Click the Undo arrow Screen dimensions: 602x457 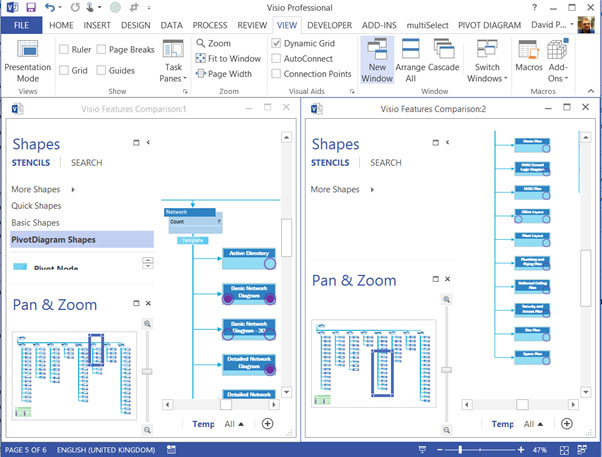click(50, 7)
